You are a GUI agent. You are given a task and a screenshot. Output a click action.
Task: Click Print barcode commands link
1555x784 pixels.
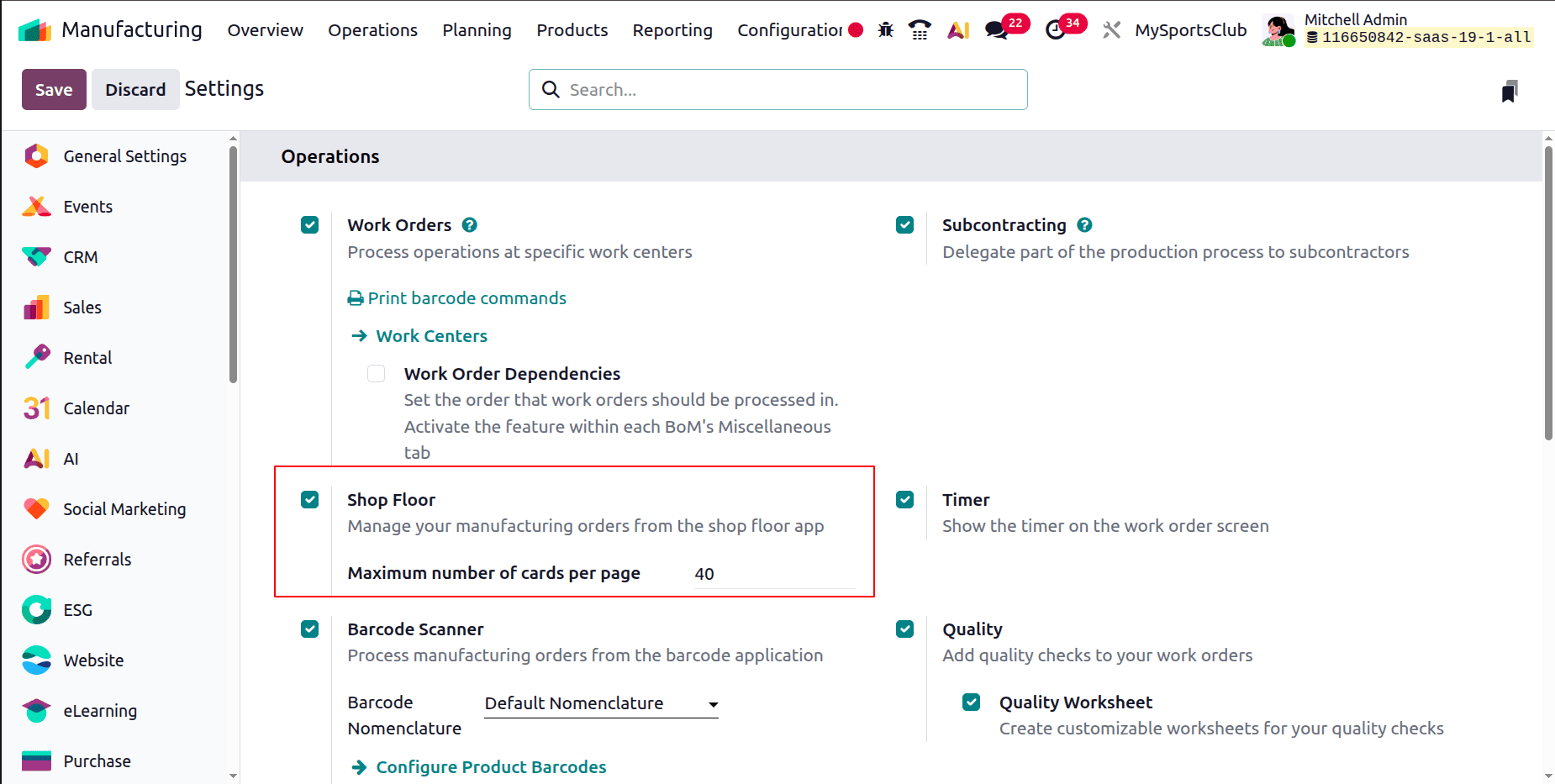[457, 298]
